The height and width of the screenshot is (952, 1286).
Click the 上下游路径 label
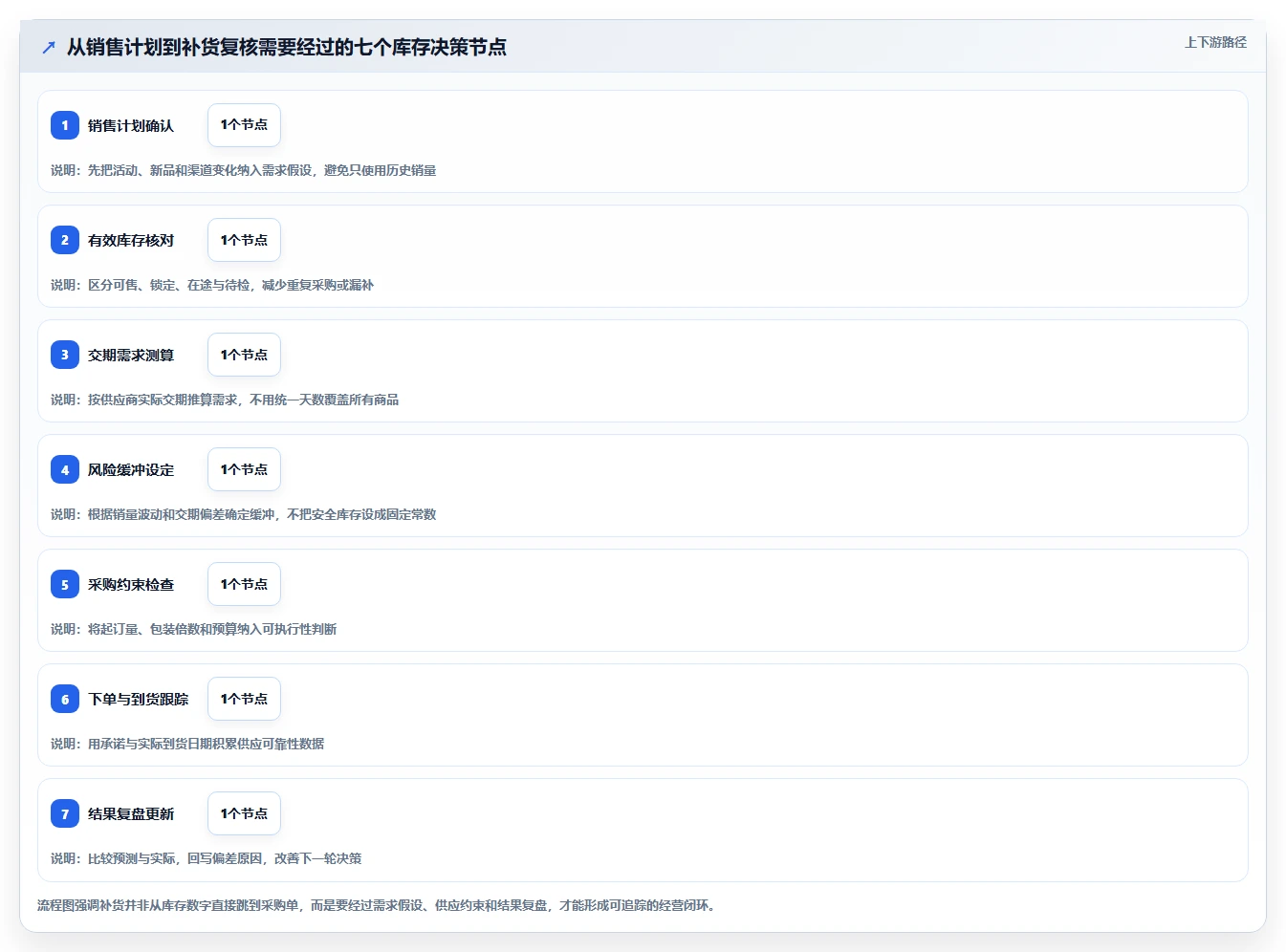(1215, 42)
